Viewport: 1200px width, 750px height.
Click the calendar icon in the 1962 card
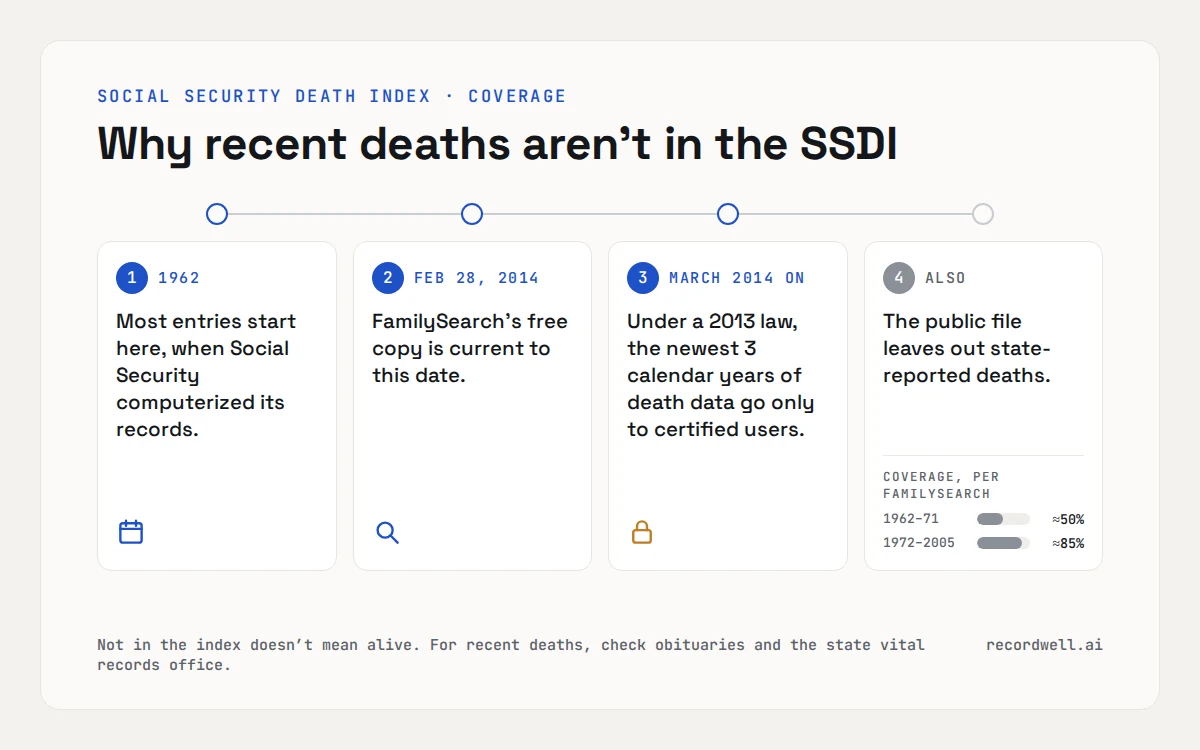131,532
